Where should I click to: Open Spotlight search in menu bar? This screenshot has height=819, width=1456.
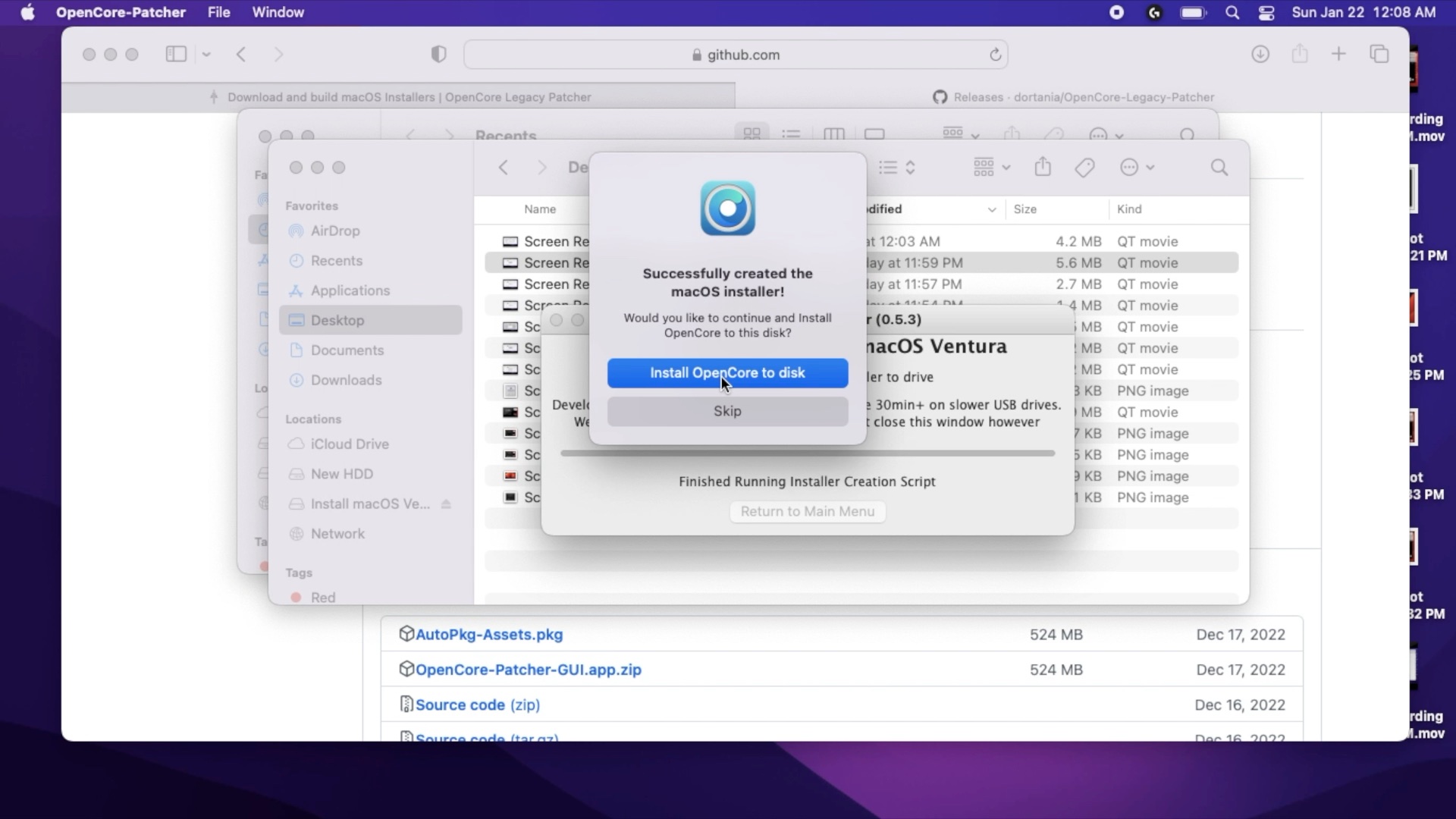pyautogui.click(x=1232, y=12)
